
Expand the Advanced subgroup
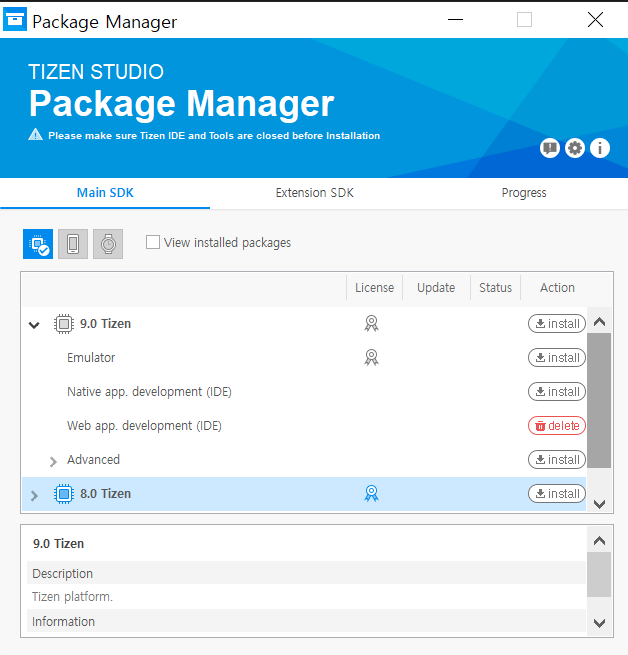53,461
